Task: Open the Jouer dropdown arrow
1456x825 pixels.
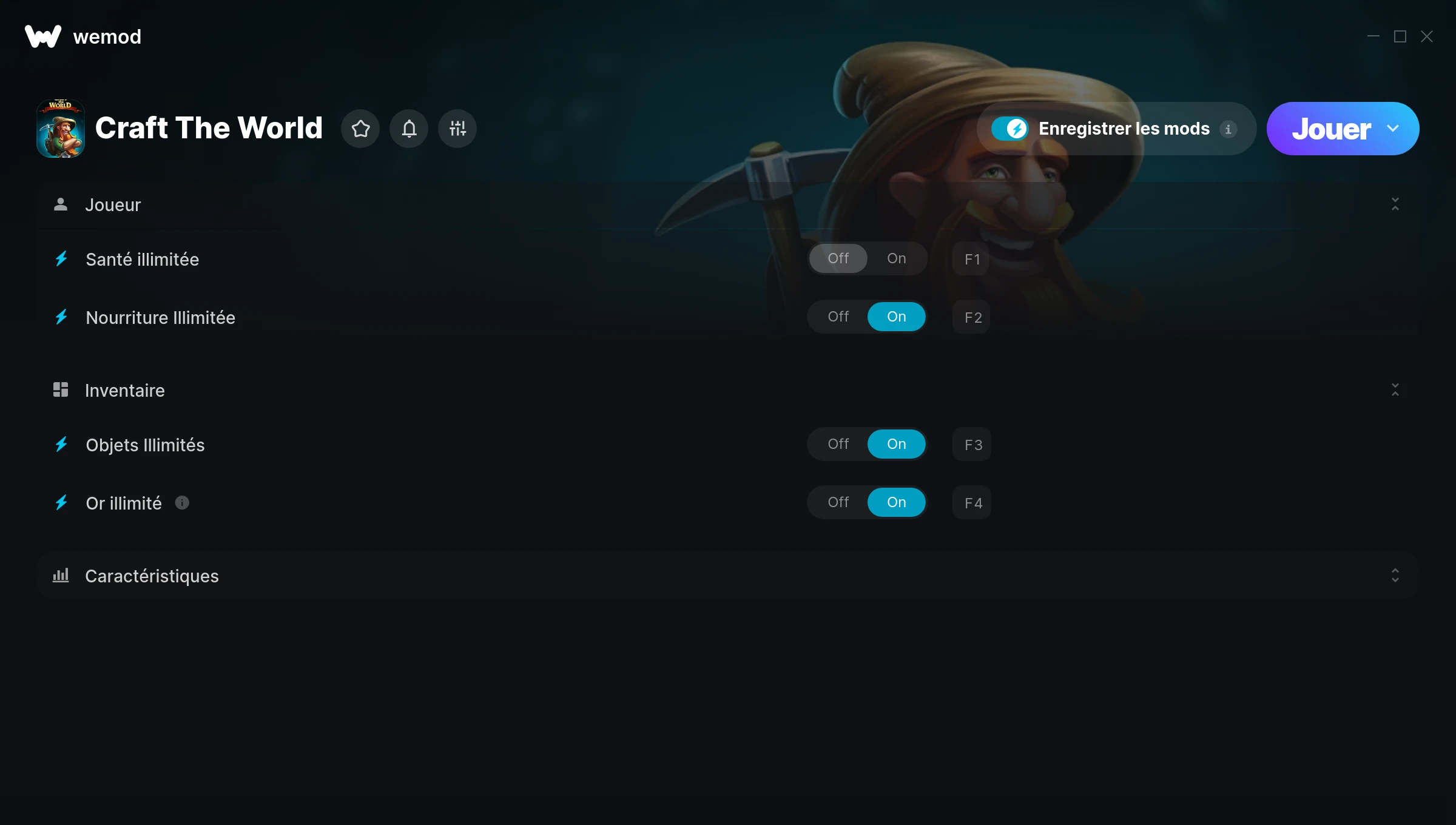Action: (1393, 129)
